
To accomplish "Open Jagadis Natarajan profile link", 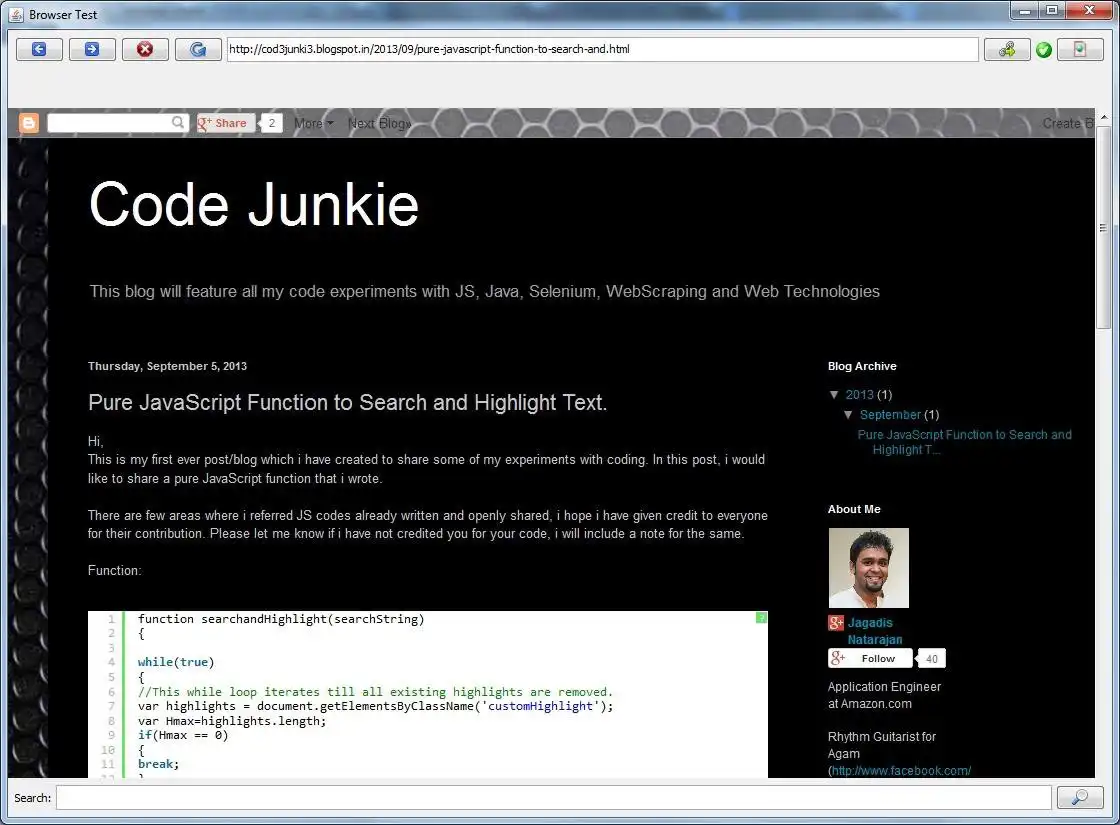I will pos(875,631).
